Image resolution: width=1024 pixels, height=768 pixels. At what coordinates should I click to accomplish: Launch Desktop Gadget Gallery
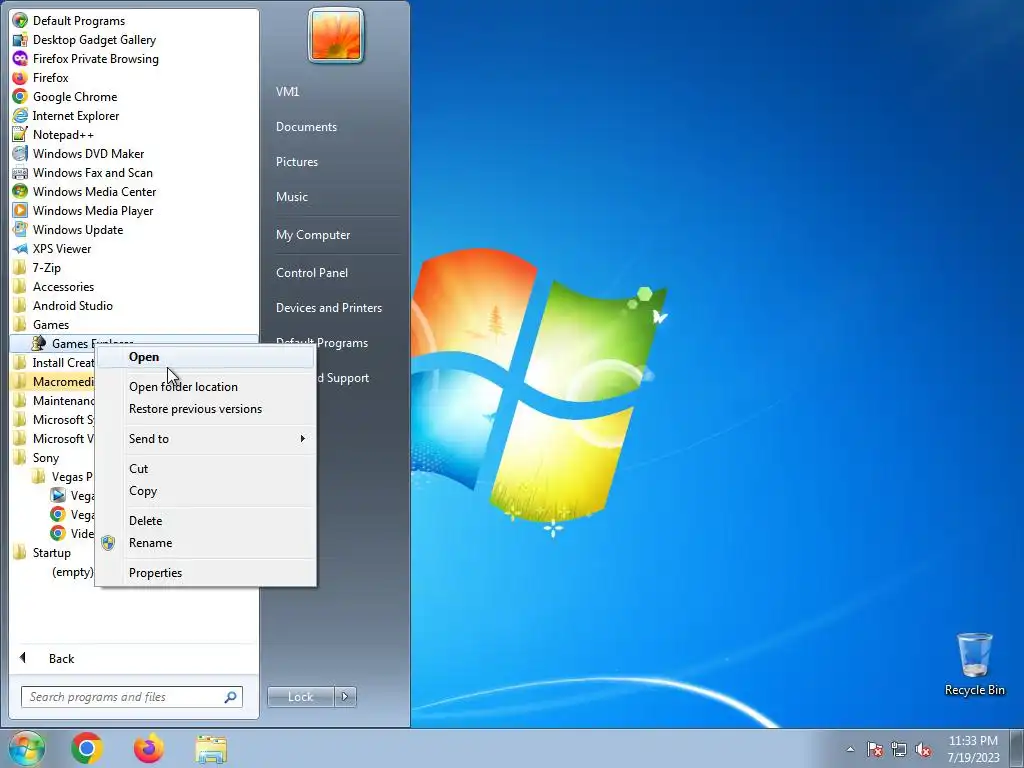[84, 40]
